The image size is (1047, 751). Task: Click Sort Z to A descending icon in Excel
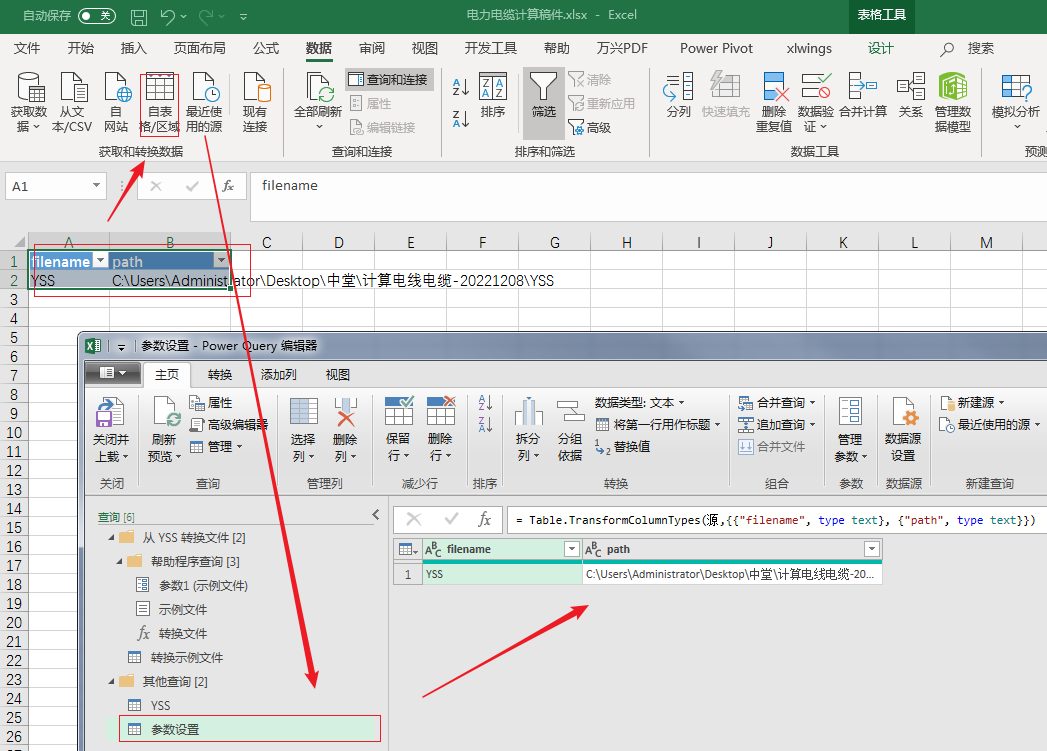click(x=461, y=118)
